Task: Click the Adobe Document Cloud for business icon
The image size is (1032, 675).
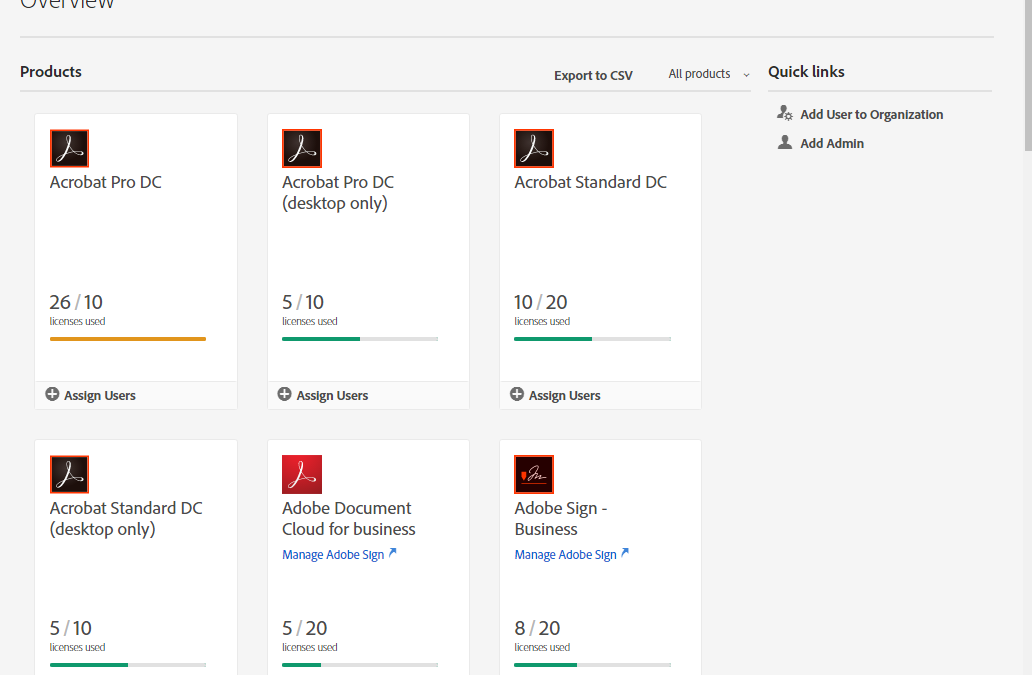Action: coord(301,475)
